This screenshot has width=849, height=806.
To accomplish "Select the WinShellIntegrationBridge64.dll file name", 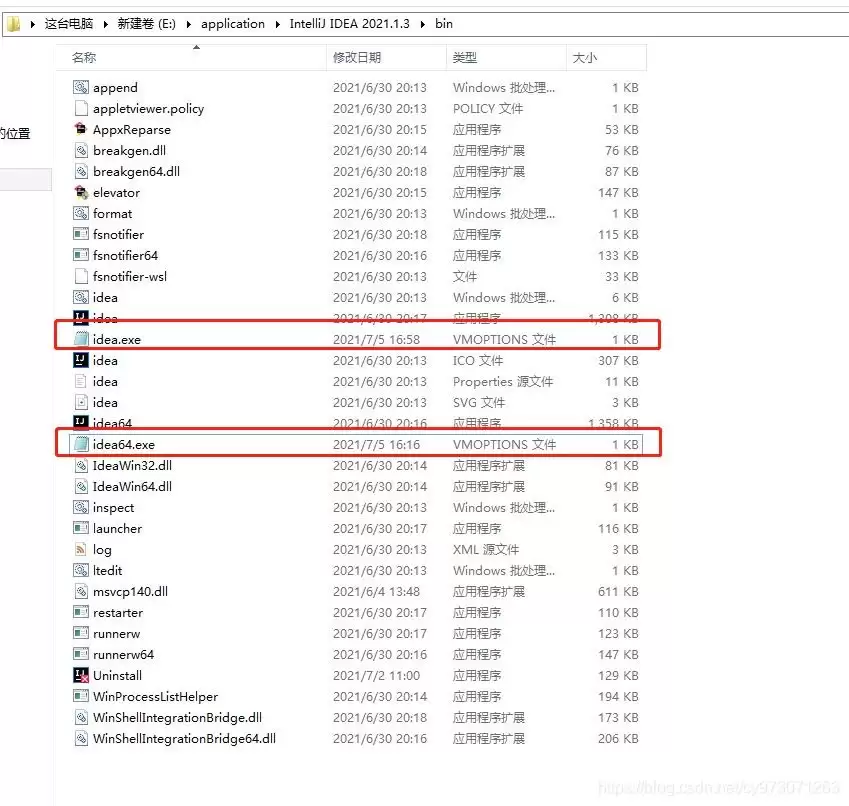I will [x=184, y=738].
